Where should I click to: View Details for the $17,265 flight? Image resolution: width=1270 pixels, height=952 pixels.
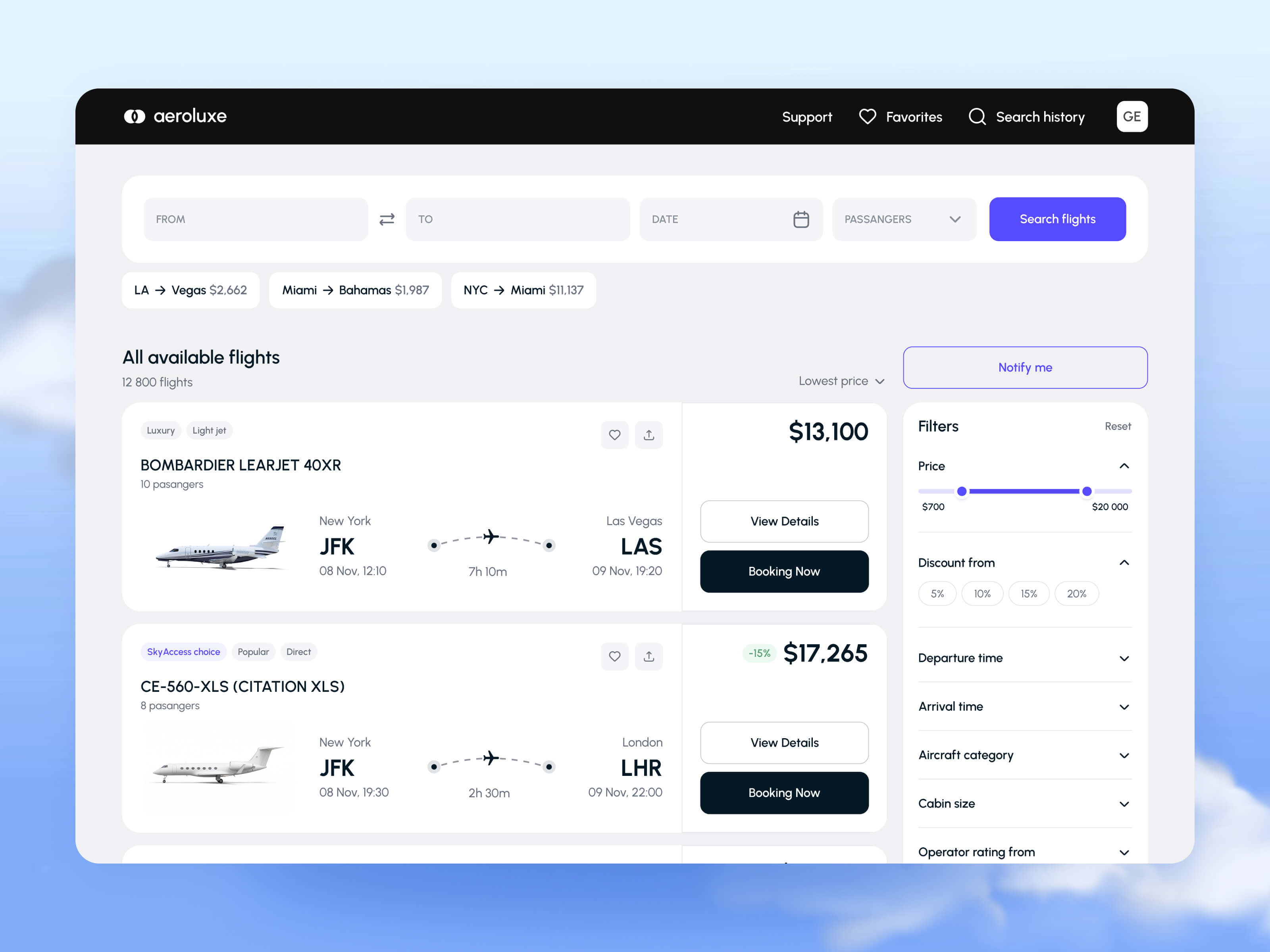(x=784, y=743)
